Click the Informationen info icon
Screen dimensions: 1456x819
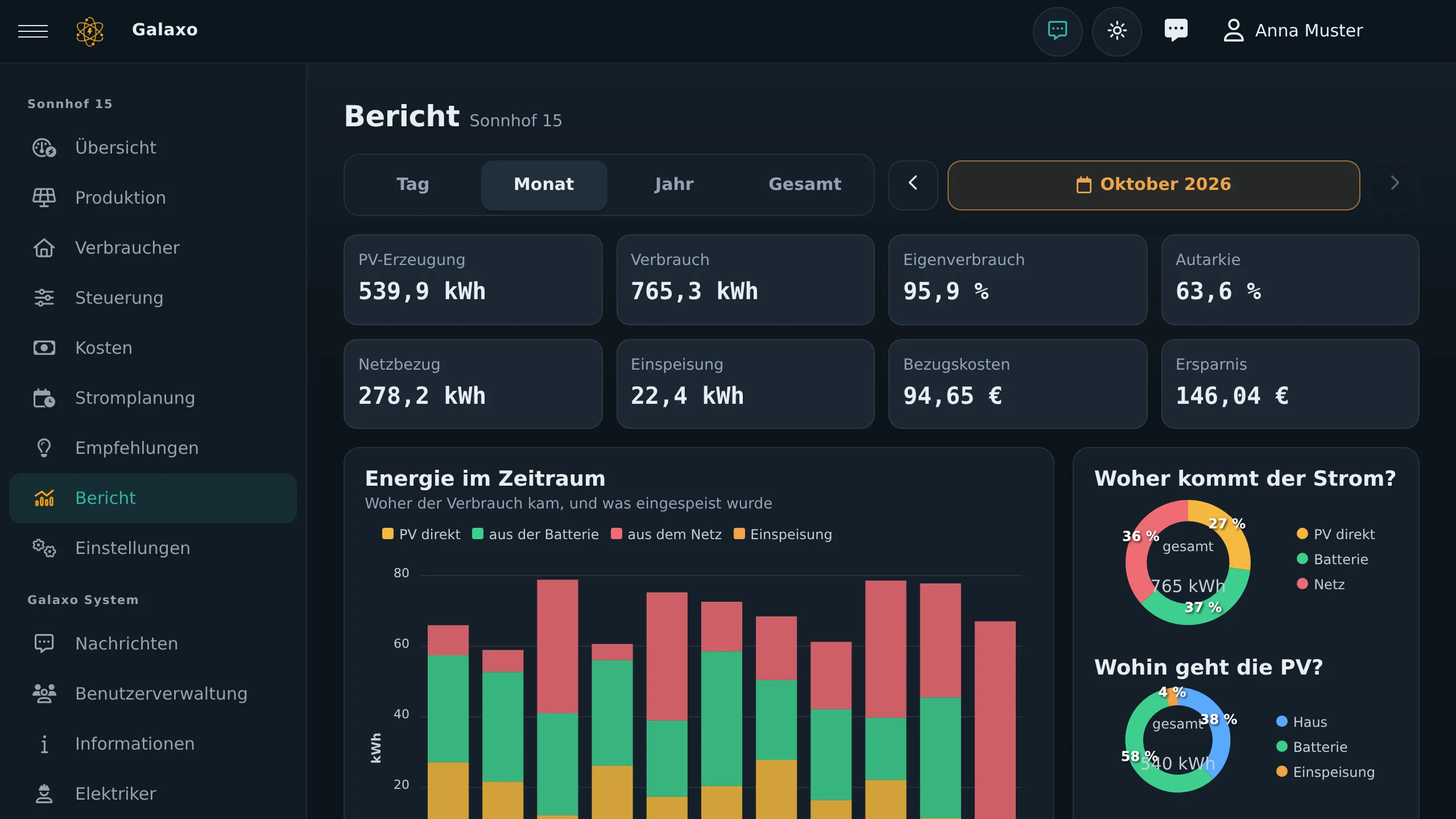click(x=44, y=744)
